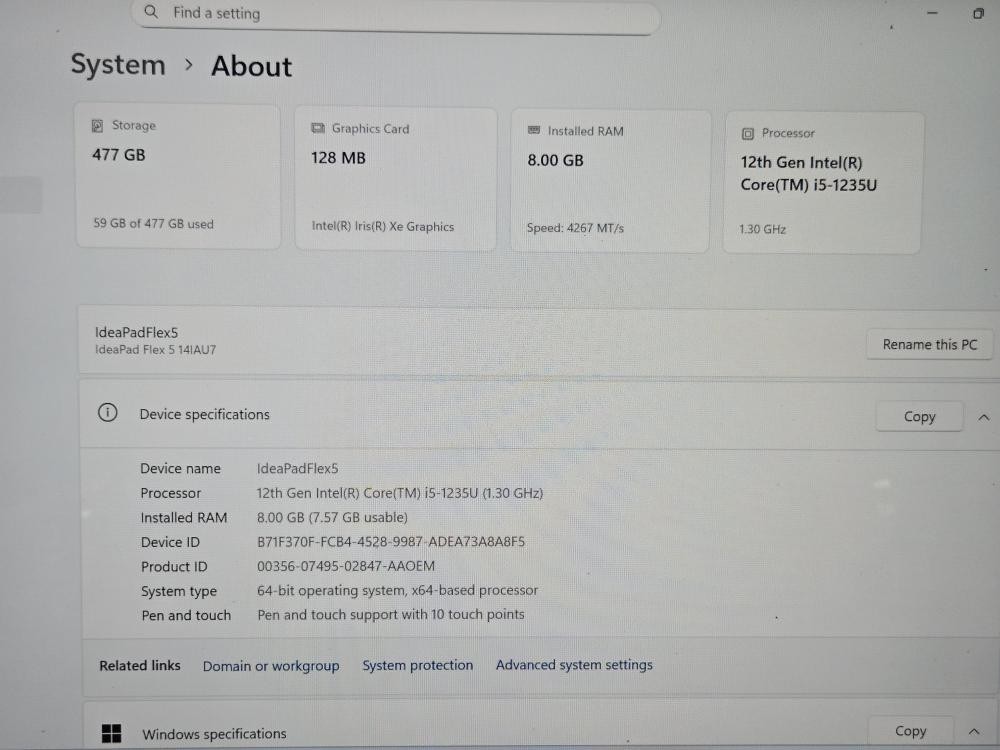Open Domain or workgroup link
The width and height of the screenshot is (1000, 750).
(271, 666)
